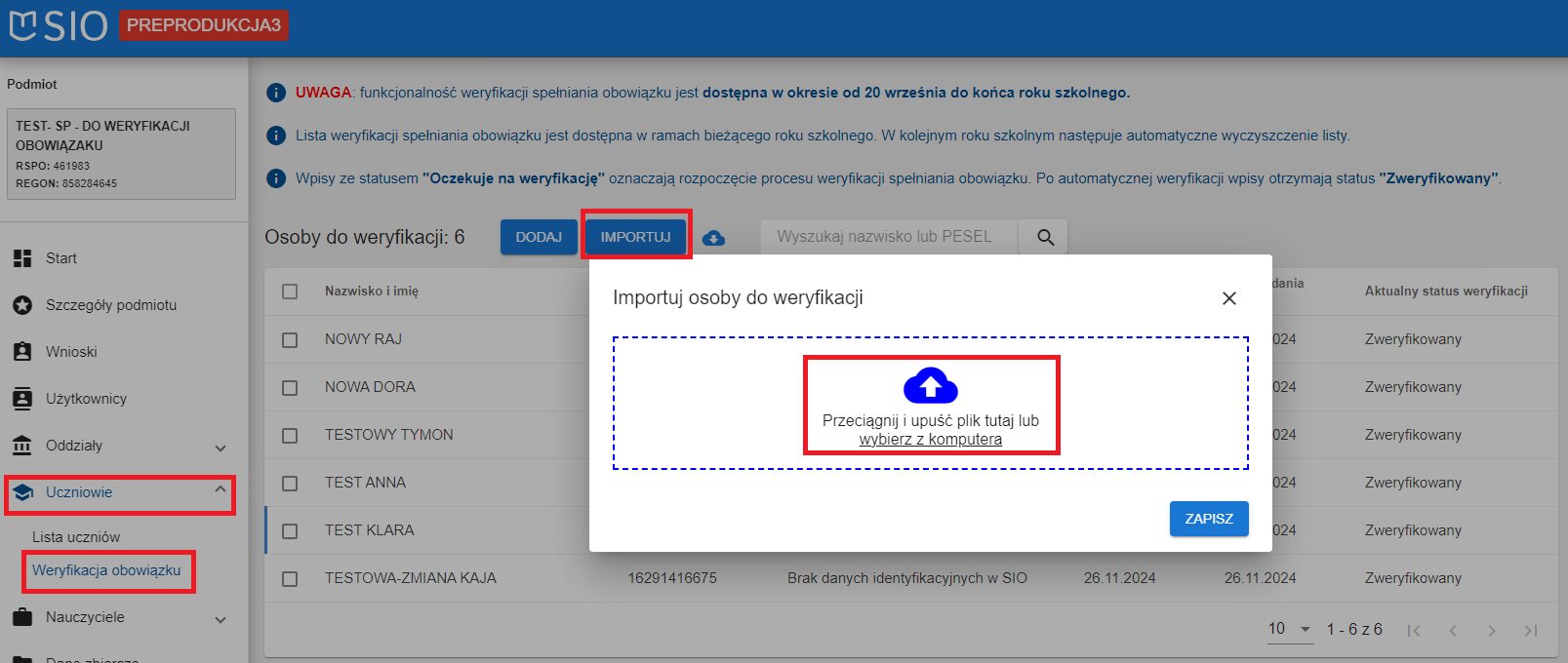The height and width of the screenshot is (663, 1568).
Task: Close the import dialog with X
Action: (x=1228, y=298)
